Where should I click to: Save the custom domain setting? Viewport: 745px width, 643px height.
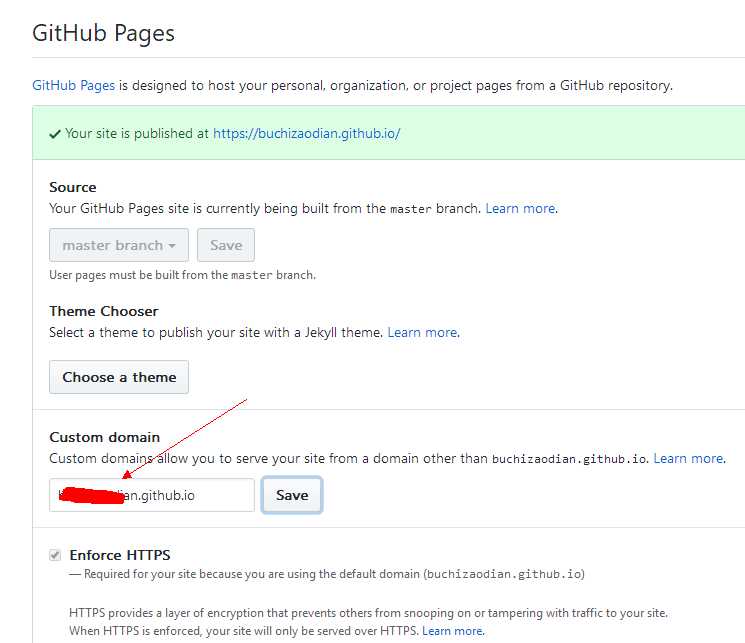pos(292,495)
